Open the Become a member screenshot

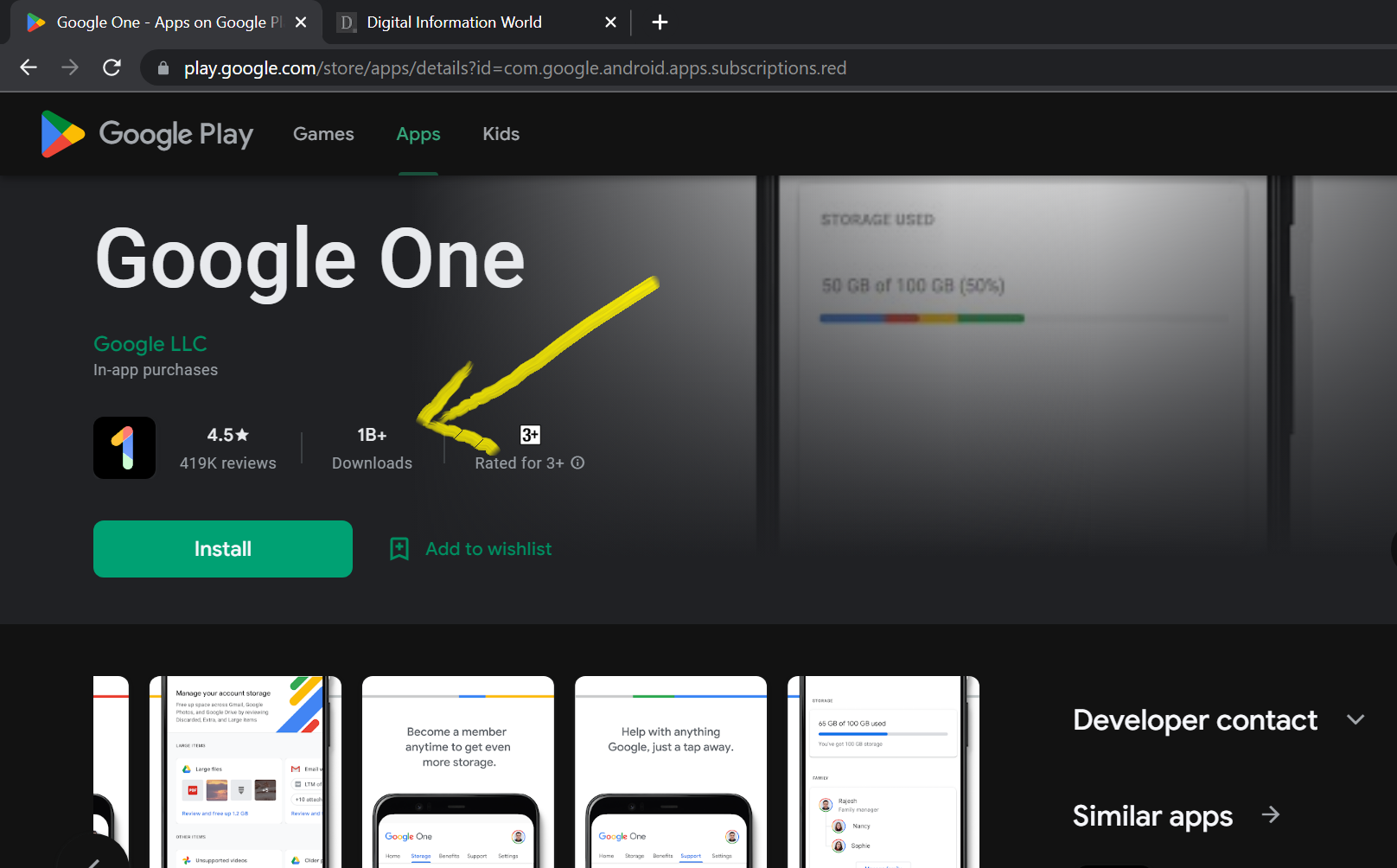[458, 772]
